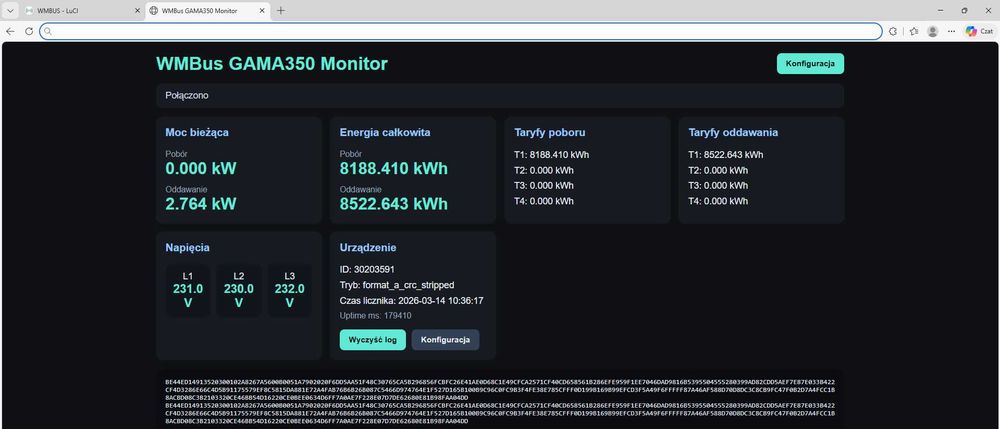Click the extensions icon beside address bar
Viewport: 1000px width, 429px height.
(x=893, y=31)
